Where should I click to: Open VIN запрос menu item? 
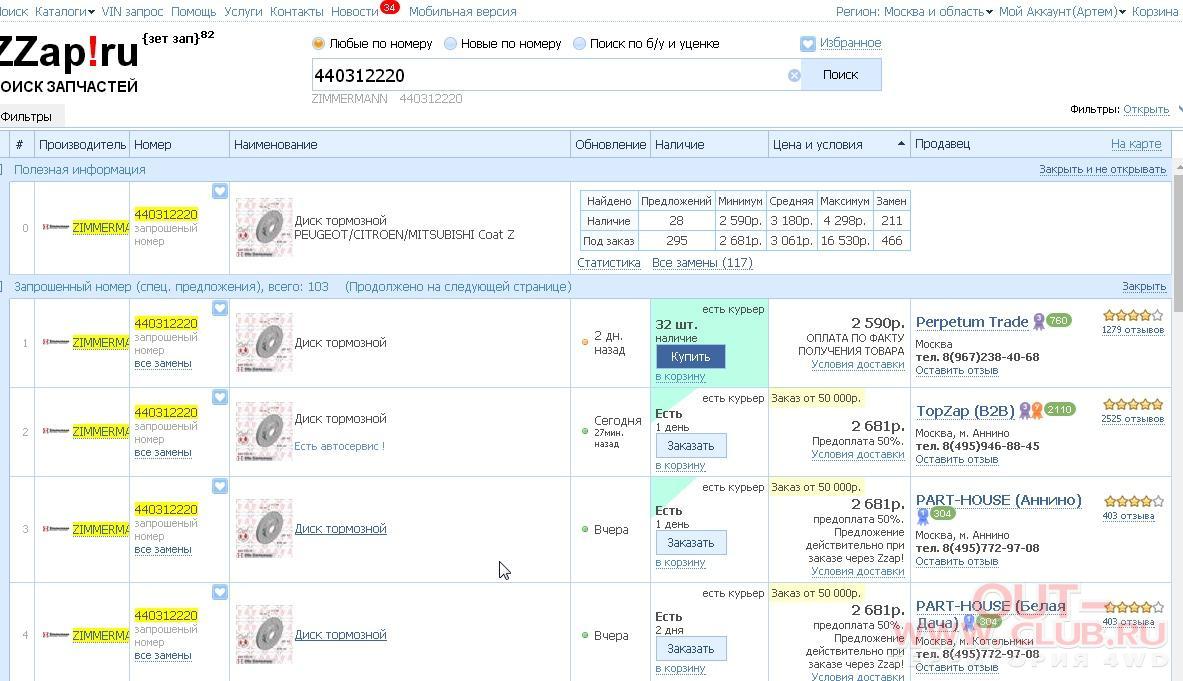[x=132, y=11]
